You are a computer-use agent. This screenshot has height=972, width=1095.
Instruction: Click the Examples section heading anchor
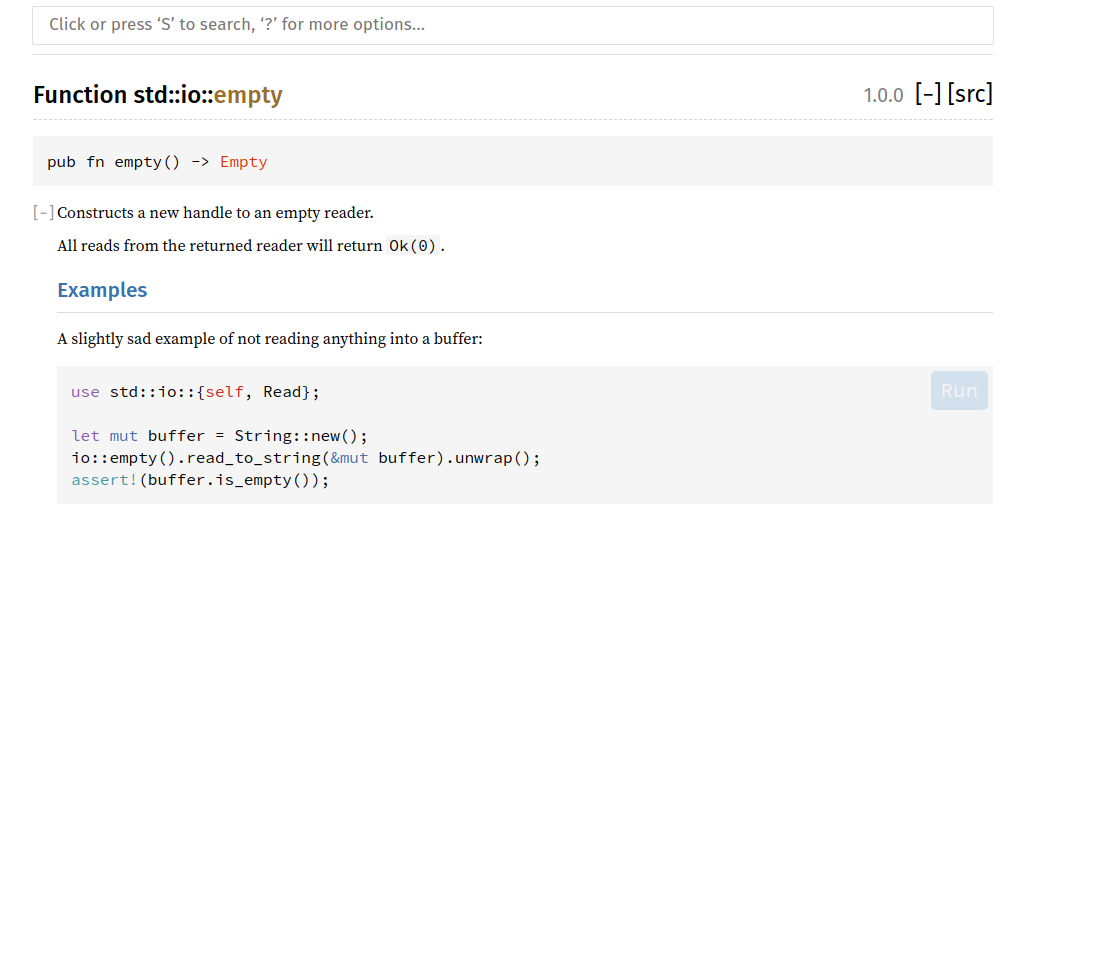point(102,290)
